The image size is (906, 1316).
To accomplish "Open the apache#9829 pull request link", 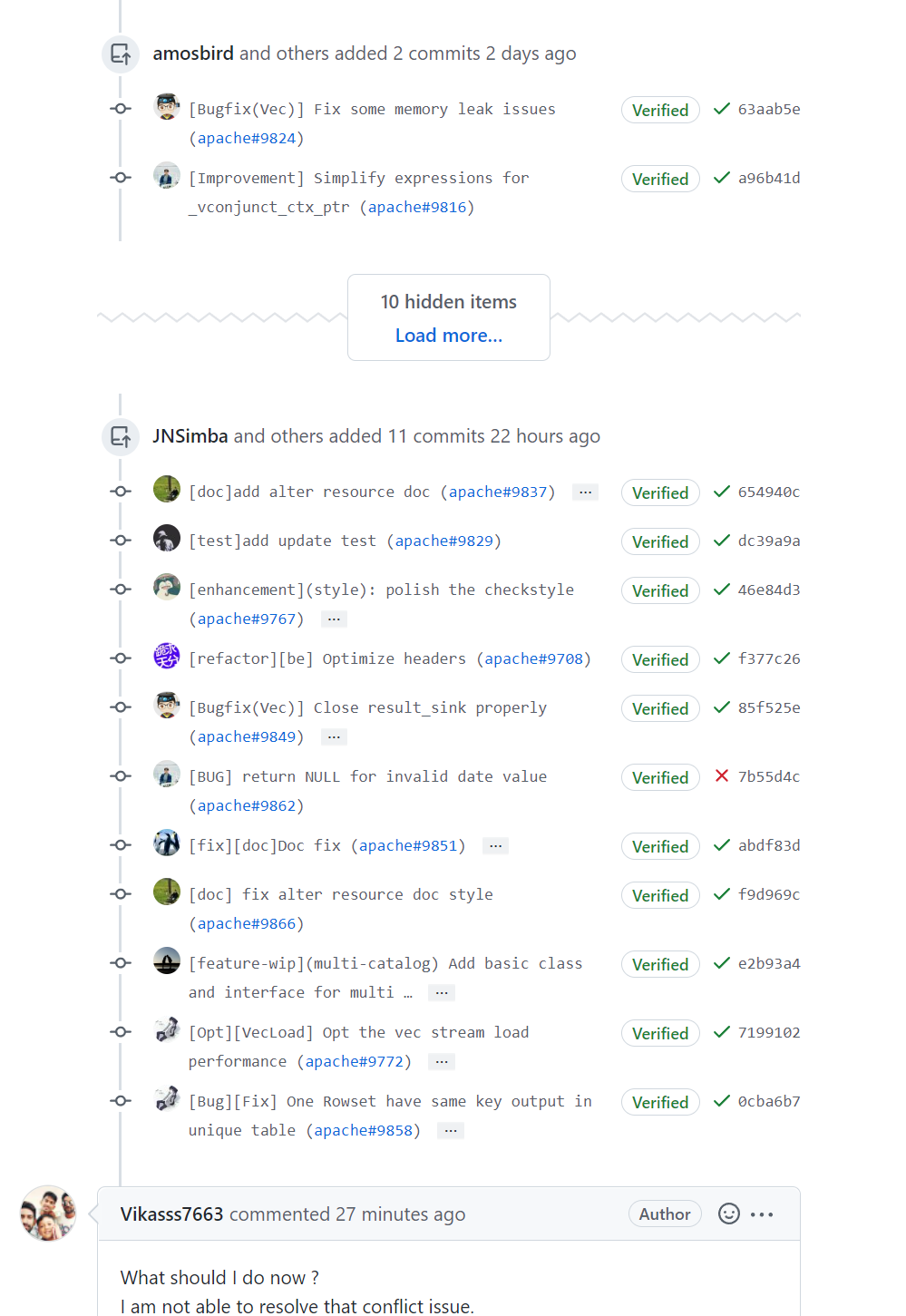I will coord(444,541).
